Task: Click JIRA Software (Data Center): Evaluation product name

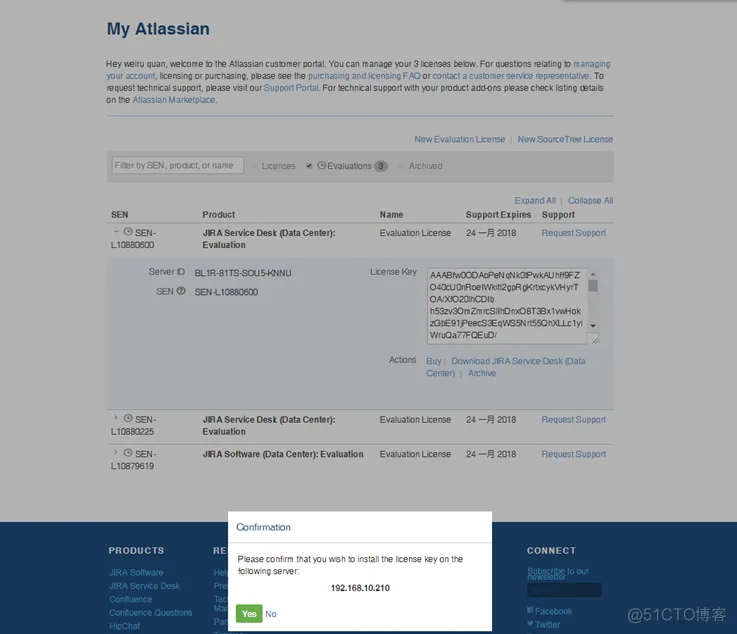Action: 283,454
